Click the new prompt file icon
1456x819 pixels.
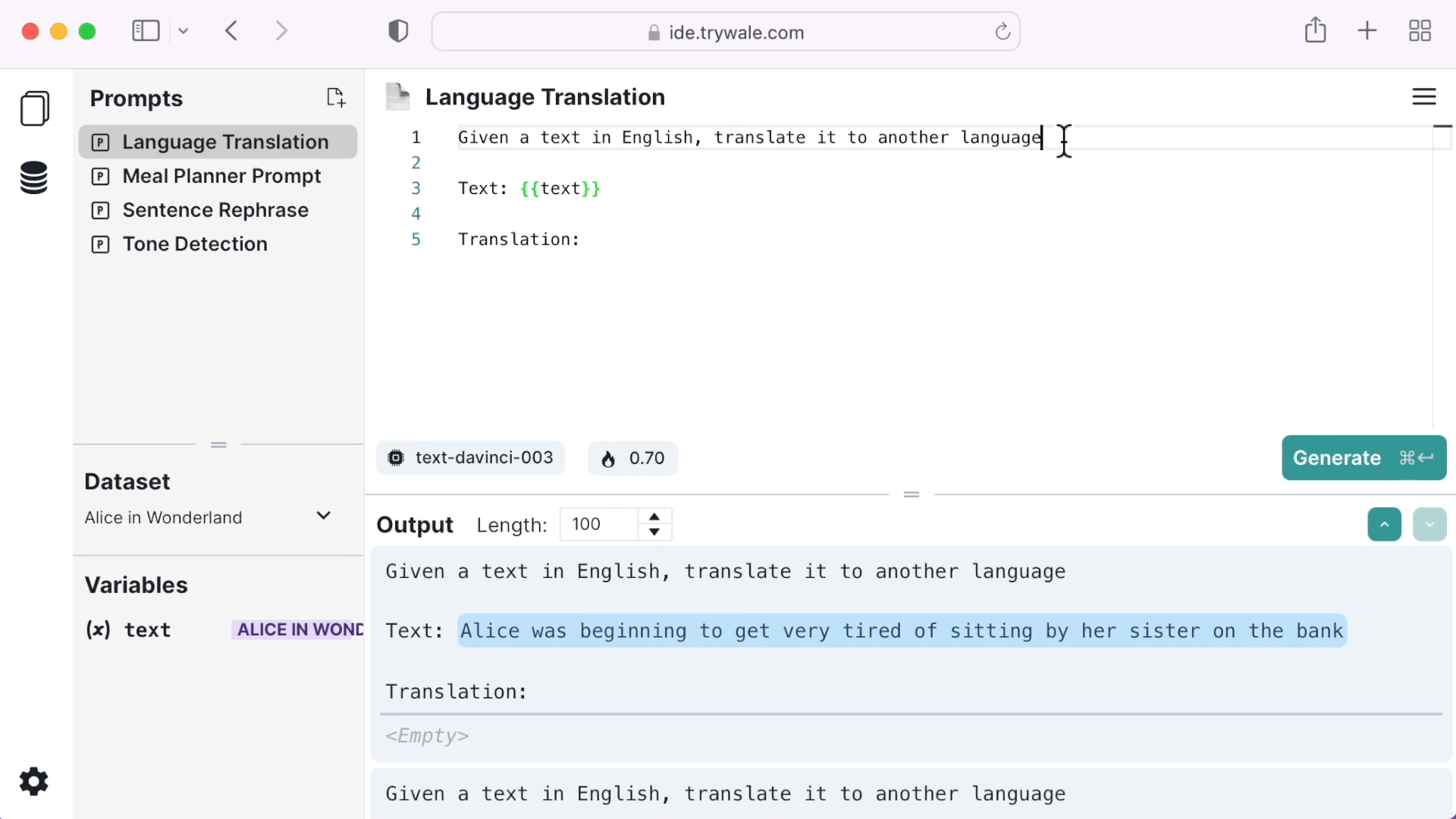(x=336, y=97)
